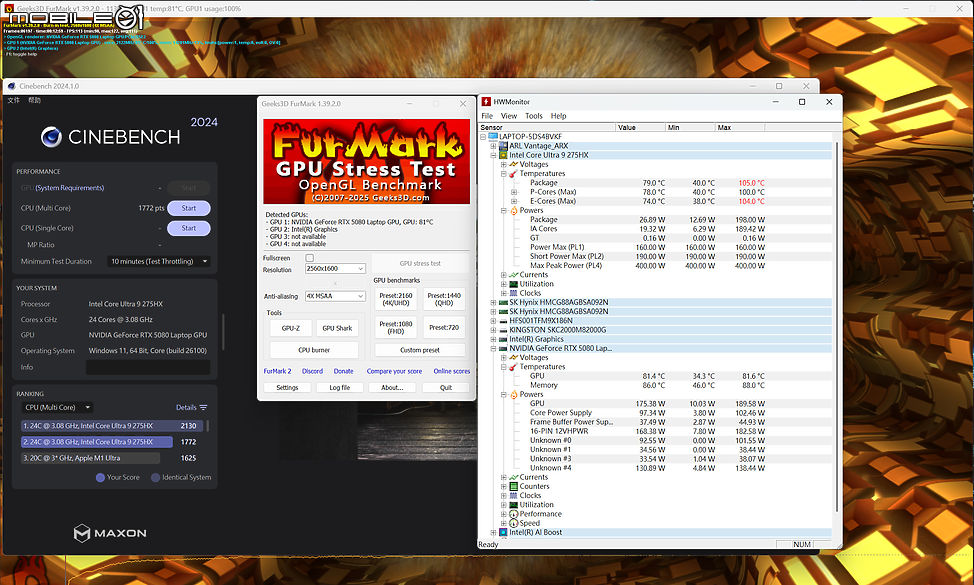
Task: Enable the Fullscreen checkbox in FurMark
Action: click(309, 258)
